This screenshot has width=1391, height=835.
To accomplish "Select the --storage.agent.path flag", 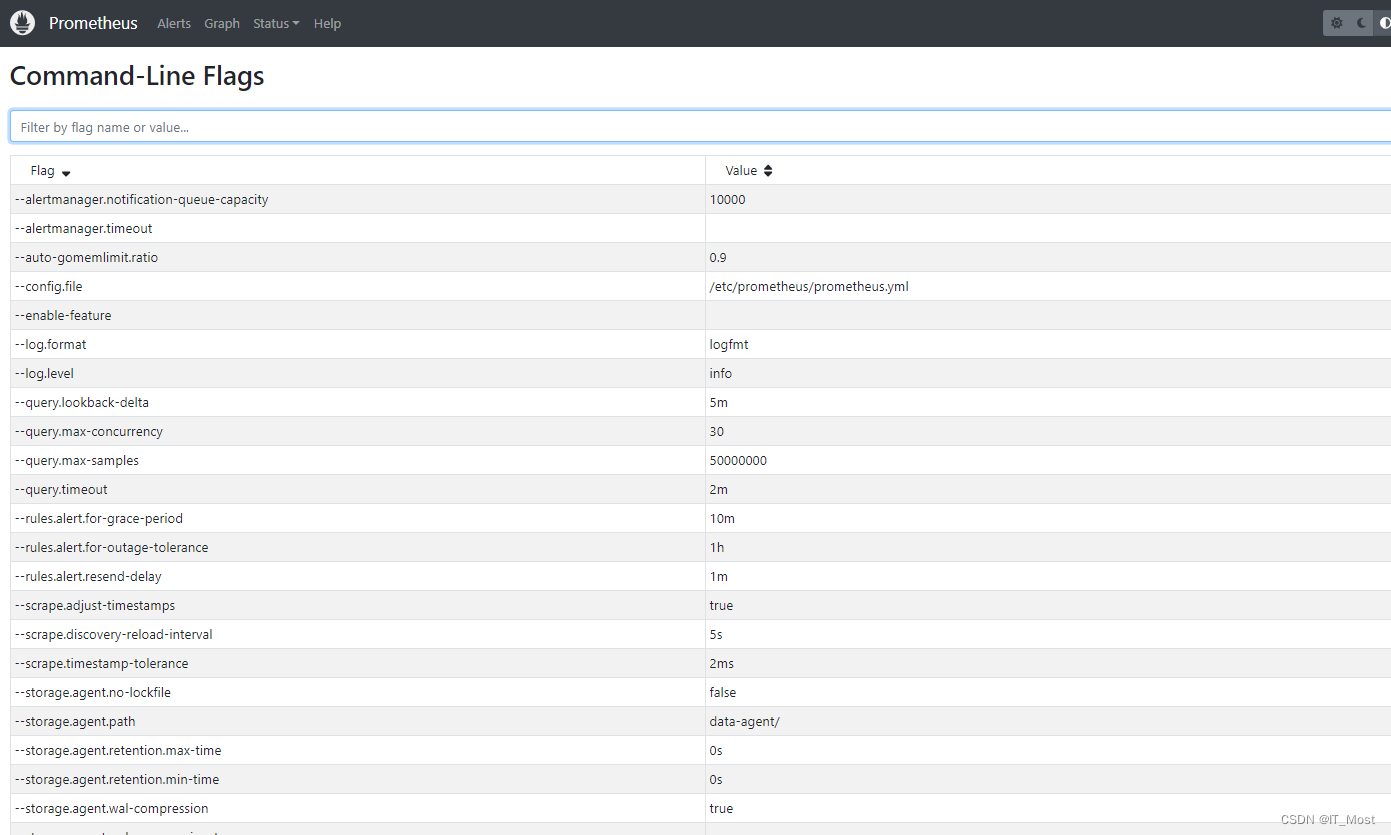I will click(75, 722).
